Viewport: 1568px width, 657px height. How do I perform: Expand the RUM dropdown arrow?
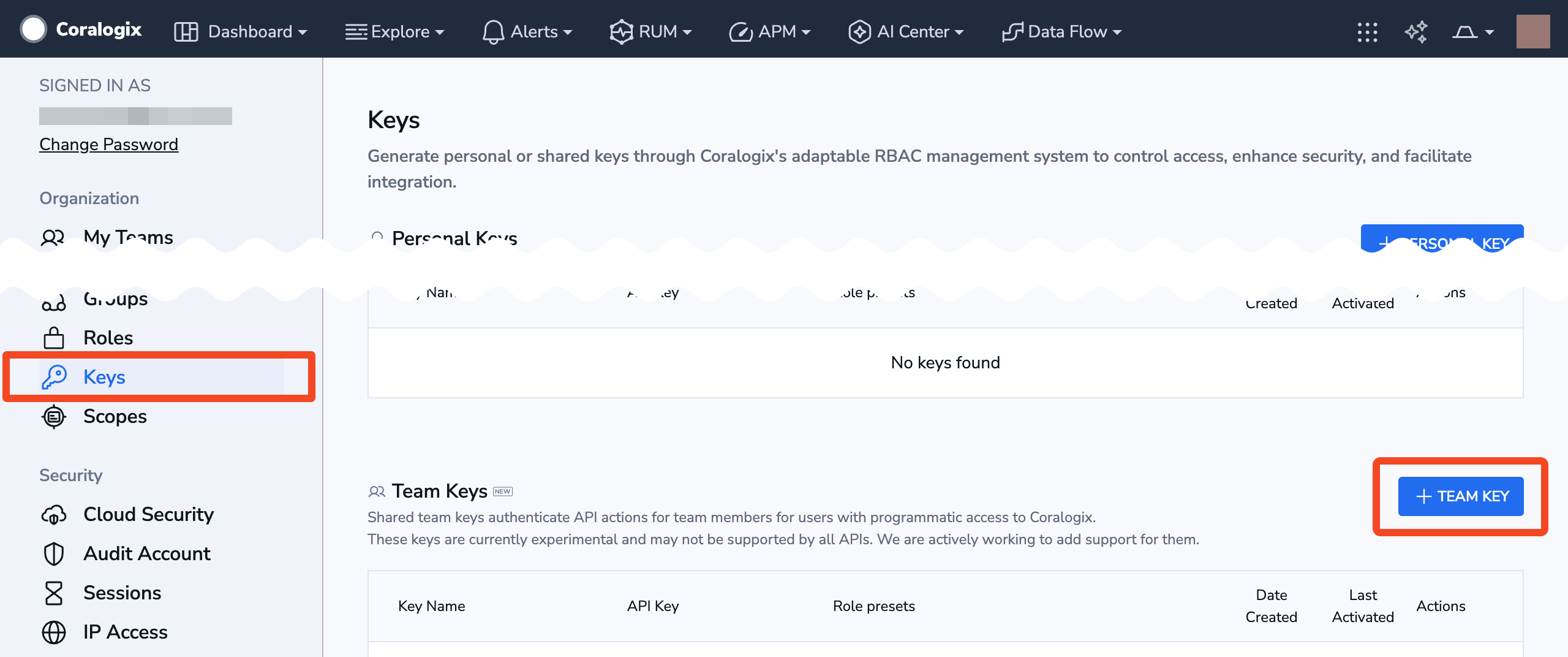(x=687, y=32)
